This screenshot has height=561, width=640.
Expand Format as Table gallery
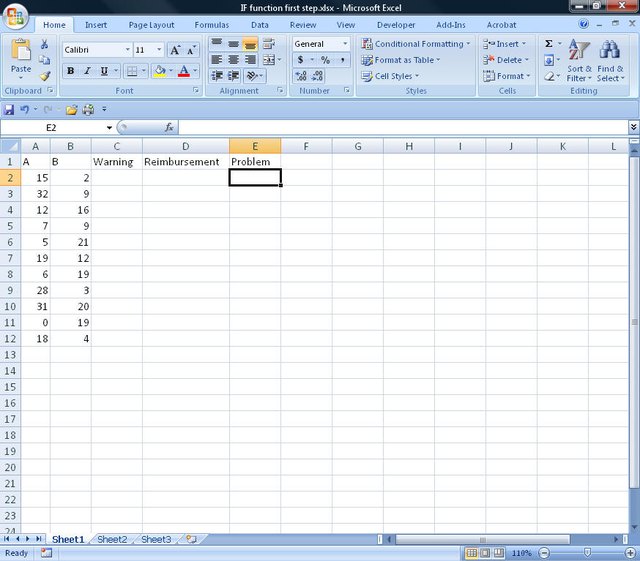coord(401,60)
